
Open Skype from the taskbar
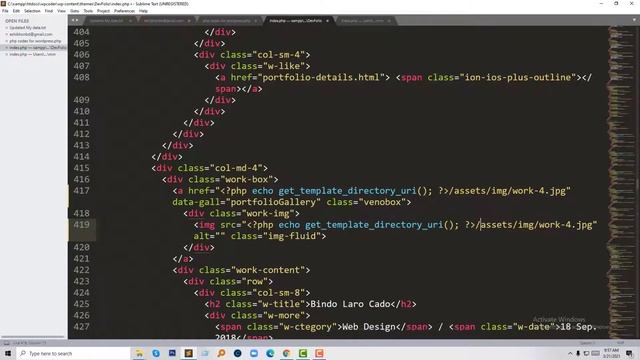click(x=156, y=353)
